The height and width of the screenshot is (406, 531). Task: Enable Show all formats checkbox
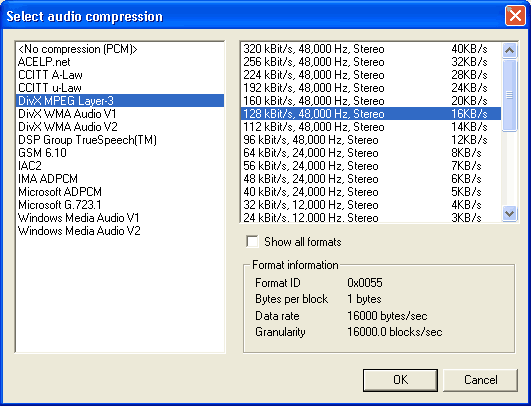coord(252,242)
